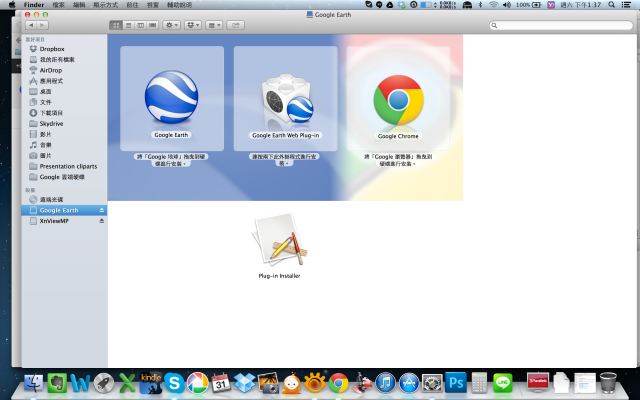Image resolution: width=640 pixels, height=400 pixels.
Task: Open the App Store from the Dock
Action: pos(409,383)
